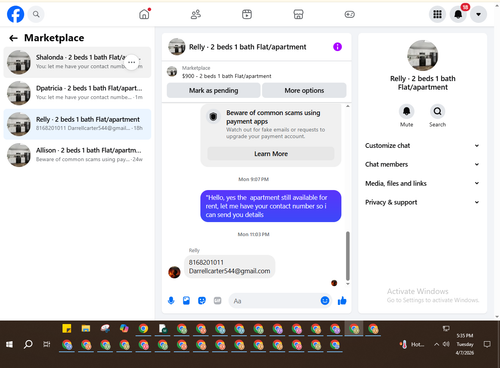Click Search in conversation icon
Viewport: 500px width, 368px height.
(x=437, y=111)
